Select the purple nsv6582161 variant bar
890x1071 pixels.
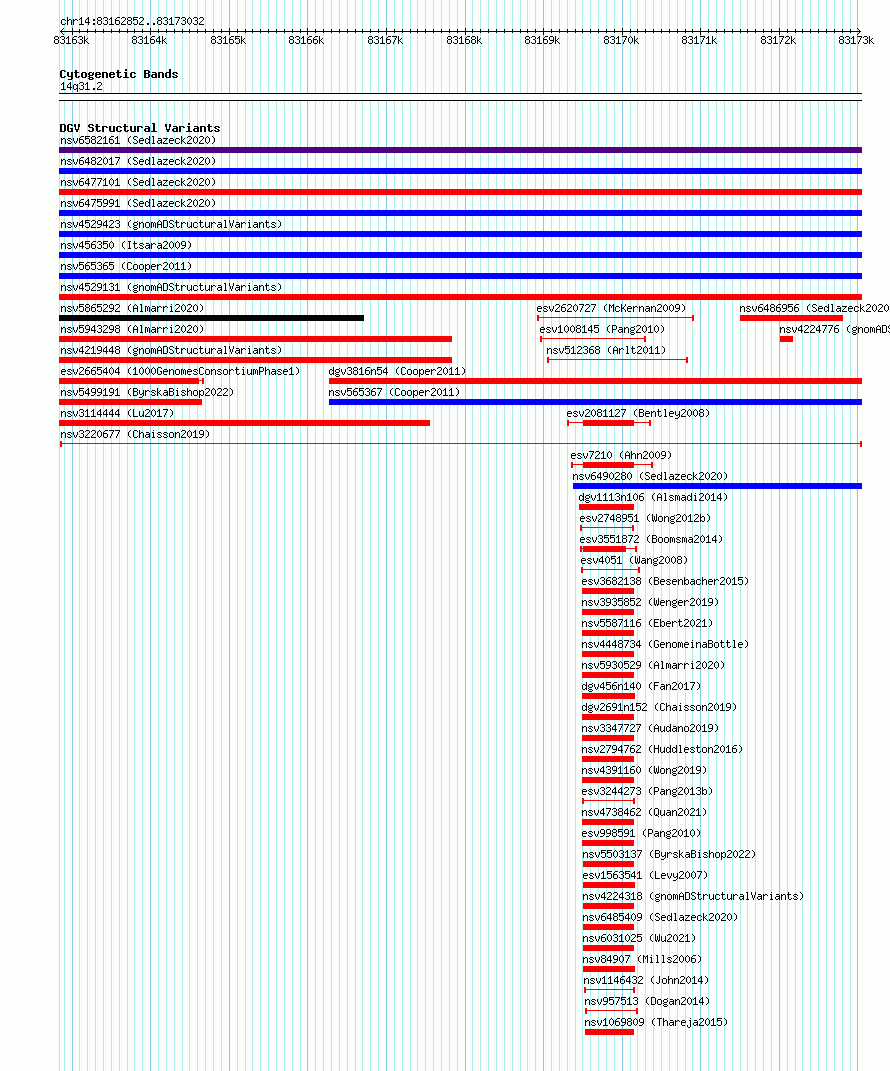click(460, 150)
